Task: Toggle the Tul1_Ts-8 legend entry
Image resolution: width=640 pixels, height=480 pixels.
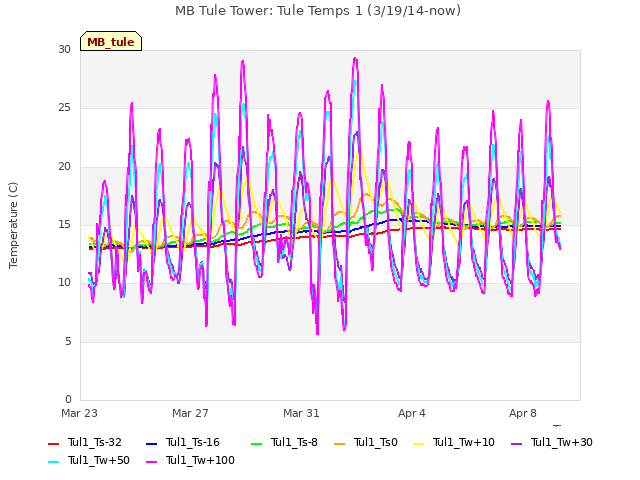Action: tap(284, 442)
